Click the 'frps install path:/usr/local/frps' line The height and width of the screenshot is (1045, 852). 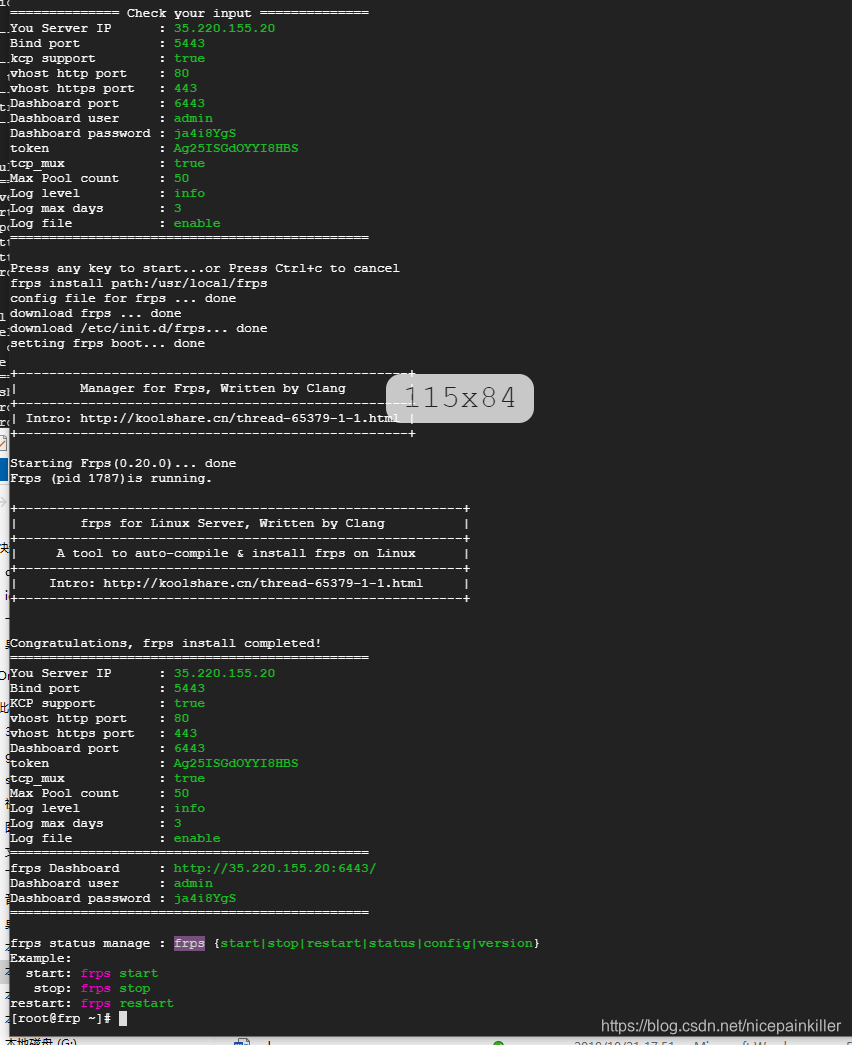coord(139,283)
